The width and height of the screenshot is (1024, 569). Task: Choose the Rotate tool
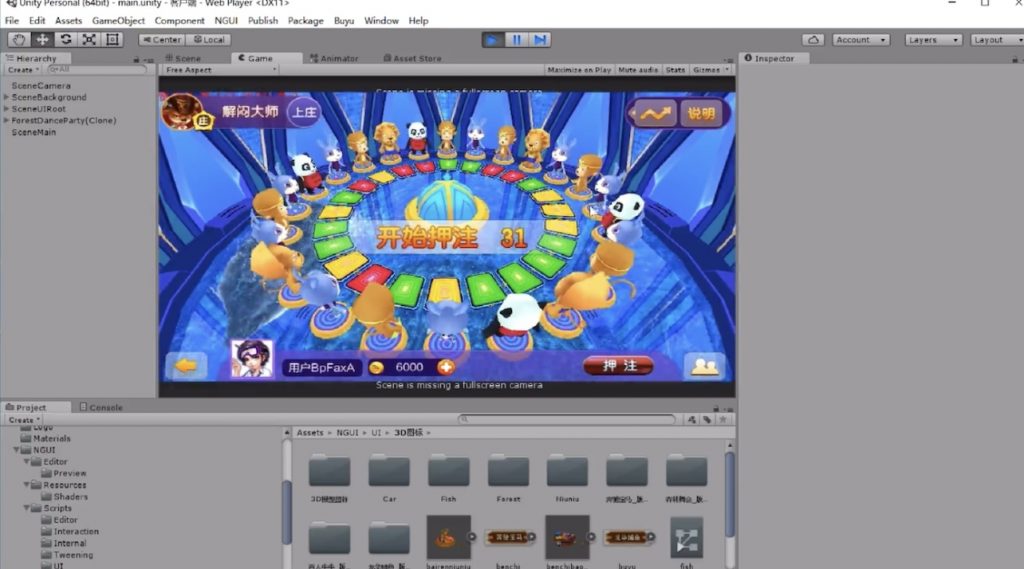pyautogui.click(x=66, y=40)
